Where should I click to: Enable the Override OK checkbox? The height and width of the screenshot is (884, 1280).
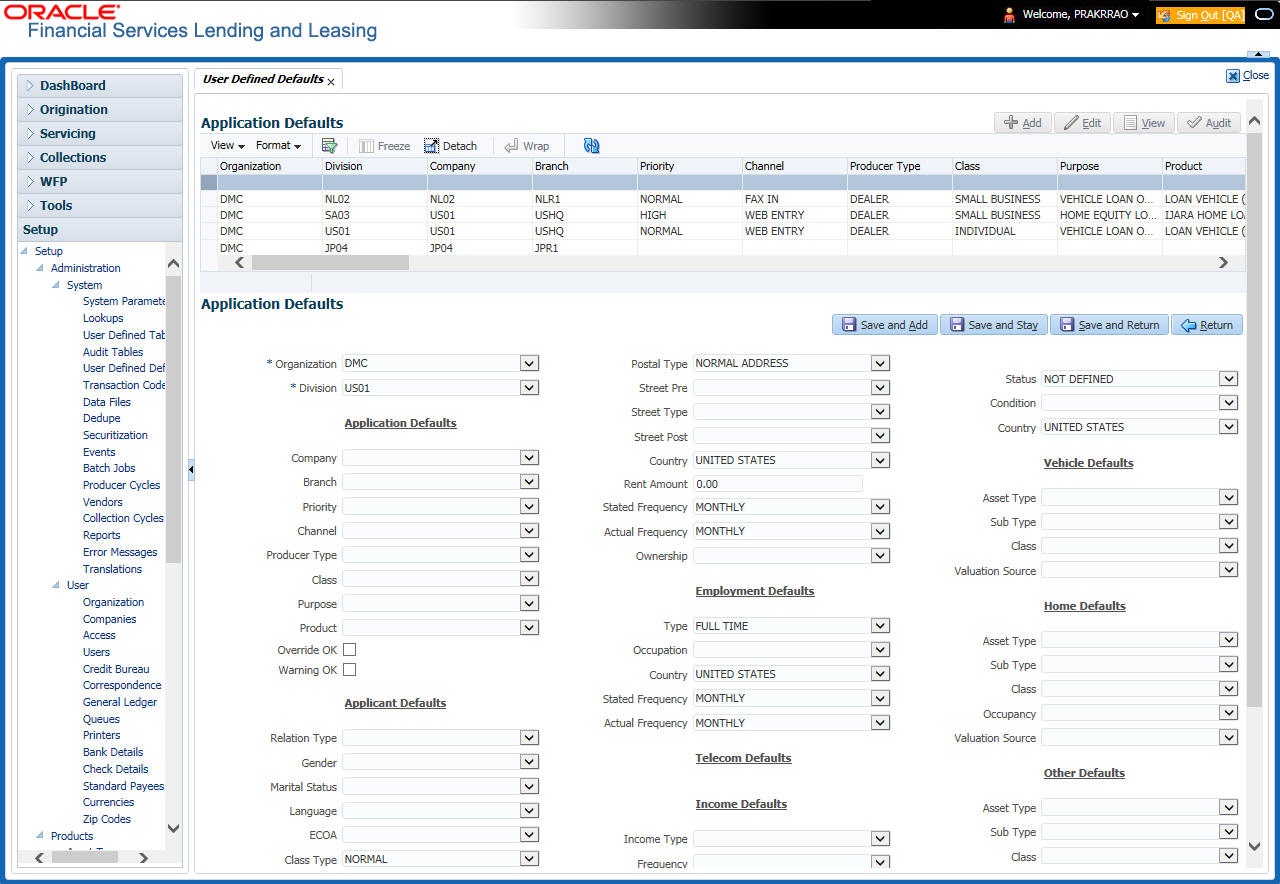(350, 650)
